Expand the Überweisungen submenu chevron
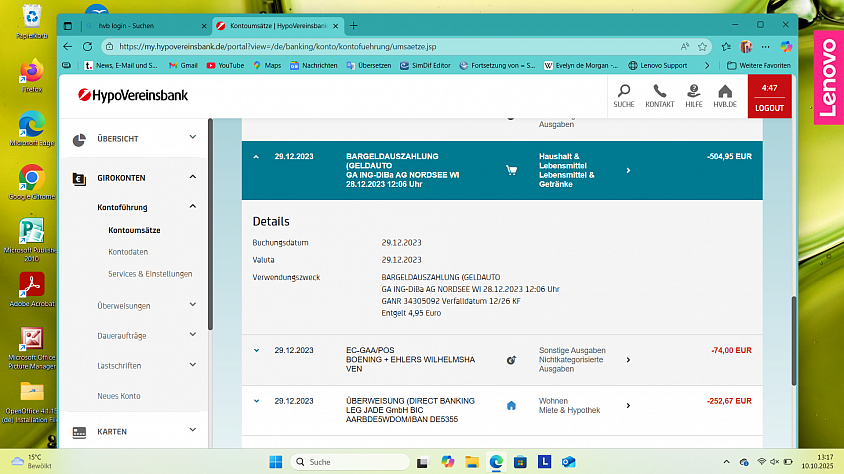This screenshot has width=844, height=474. pyautogui.click(x=193, y=304)
